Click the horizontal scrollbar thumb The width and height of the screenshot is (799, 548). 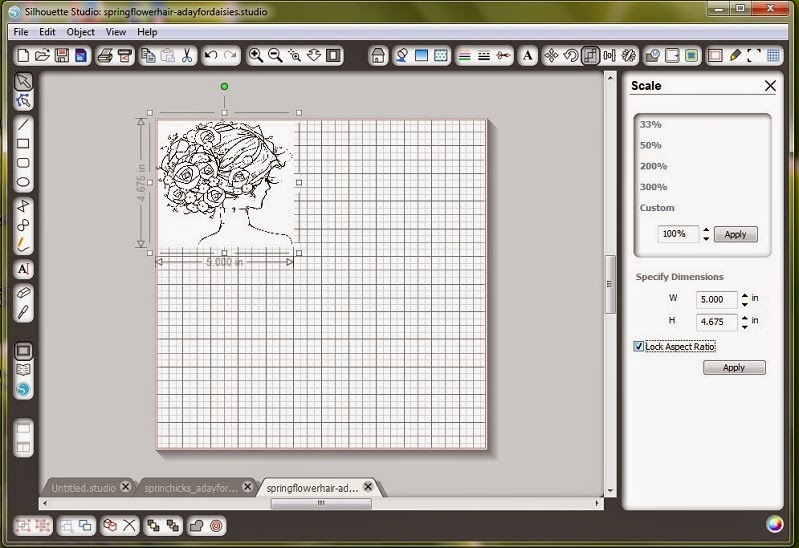pyautogui.click(x=321, y=503)
